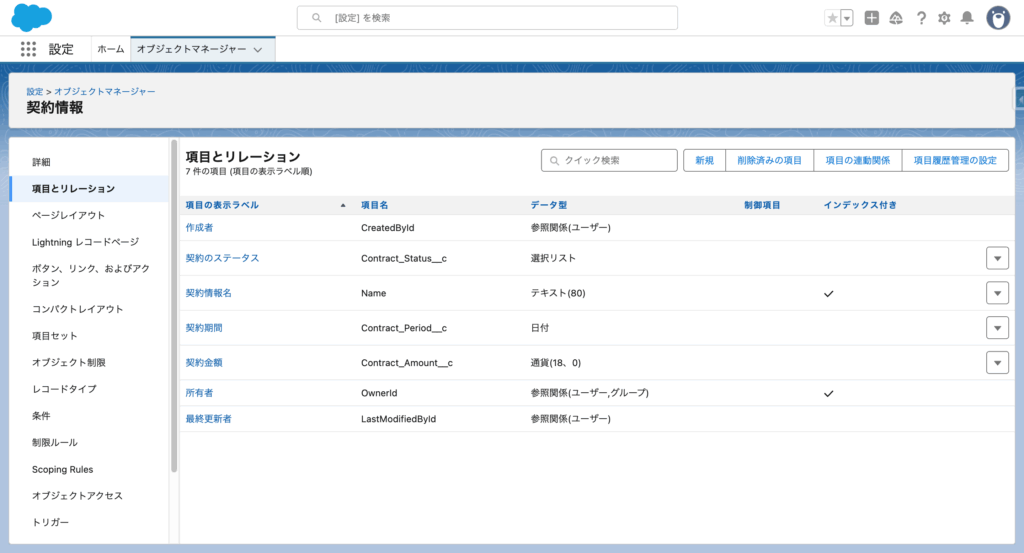Click the 新規 button
Viewport: 1024px width, 553px height.
pos(704,160)
